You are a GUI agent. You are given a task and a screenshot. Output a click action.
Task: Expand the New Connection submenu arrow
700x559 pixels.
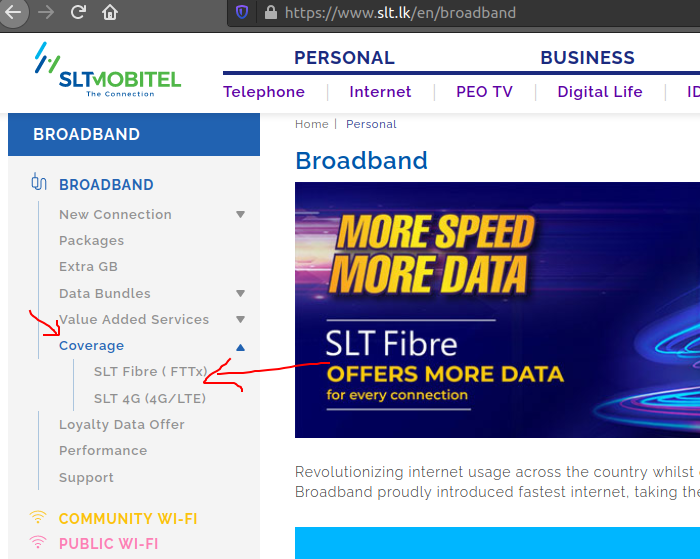(x=241, y=215)
